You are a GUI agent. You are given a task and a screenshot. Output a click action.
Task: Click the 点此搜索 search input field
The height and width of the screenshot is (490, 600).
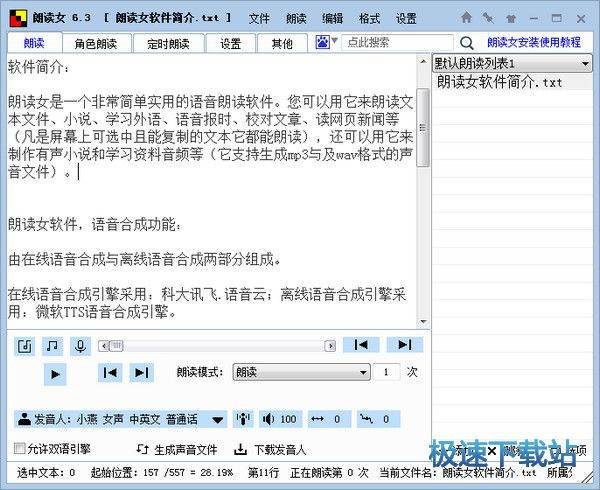point(395,42)
